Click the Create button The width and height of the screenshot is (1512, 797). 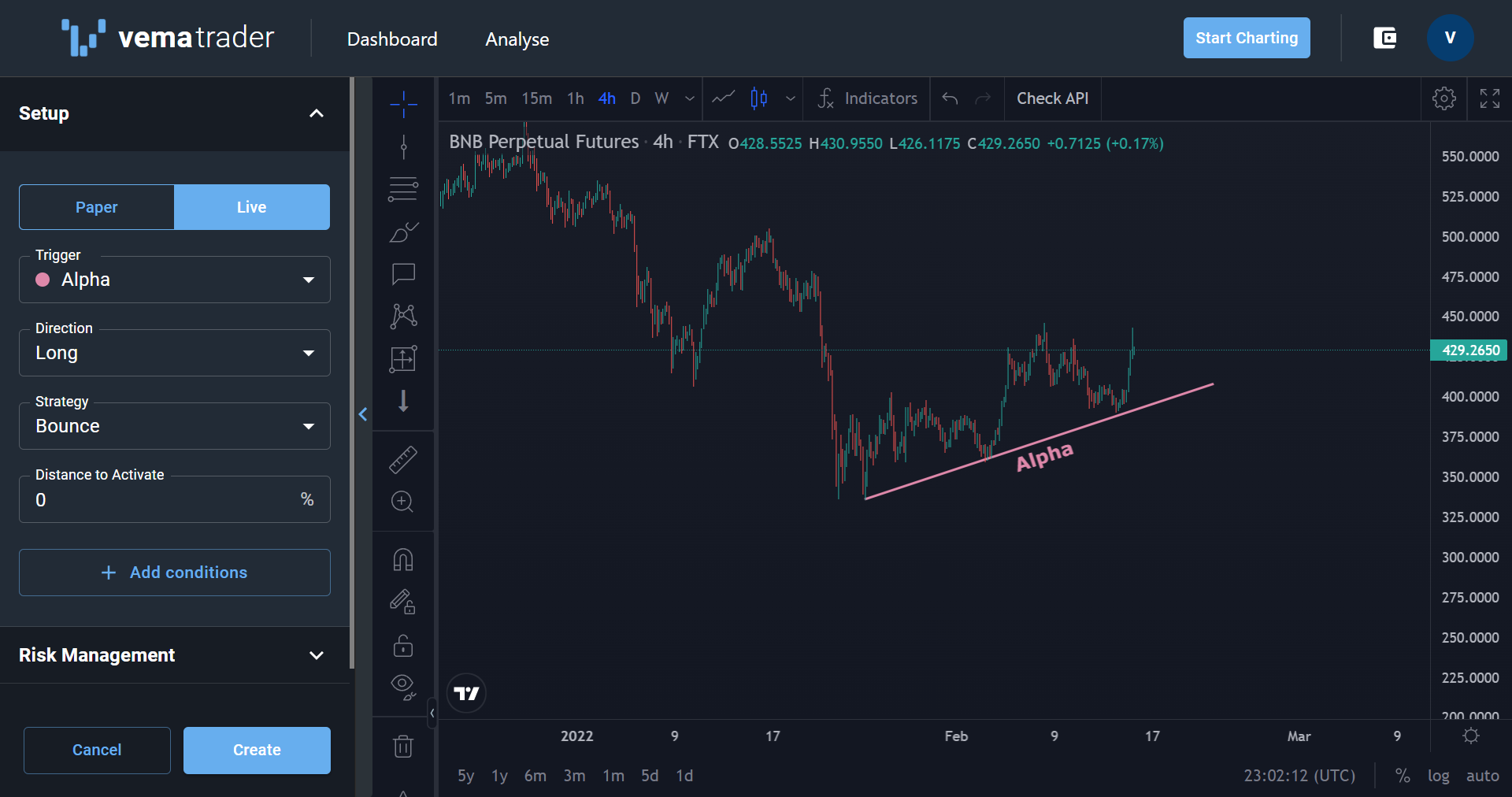pos(257,750)
